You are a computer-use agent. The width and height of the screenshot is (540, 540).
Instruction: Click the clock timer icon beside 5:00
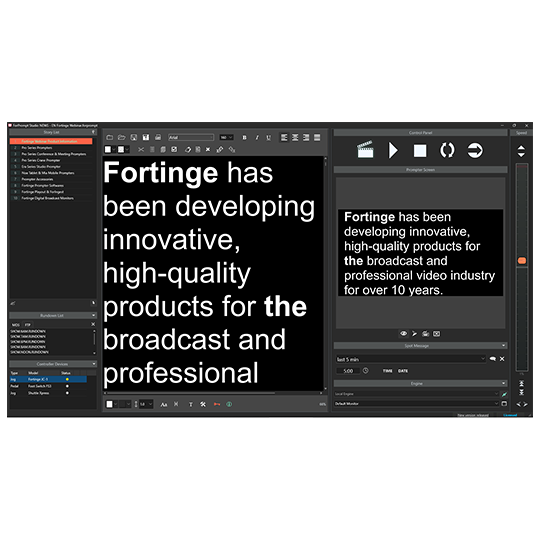(x=365, y=371)
